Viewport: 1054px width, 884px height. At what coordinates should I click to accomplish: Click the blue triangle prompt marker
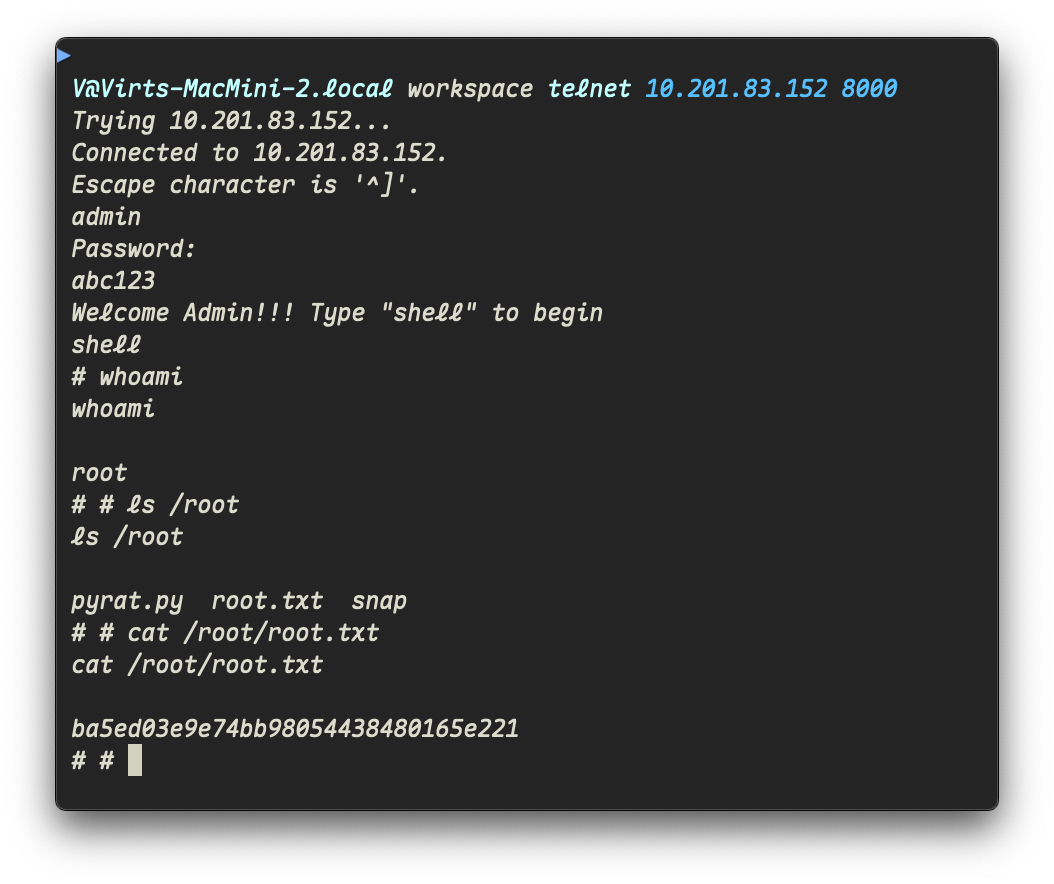point(63,55)
